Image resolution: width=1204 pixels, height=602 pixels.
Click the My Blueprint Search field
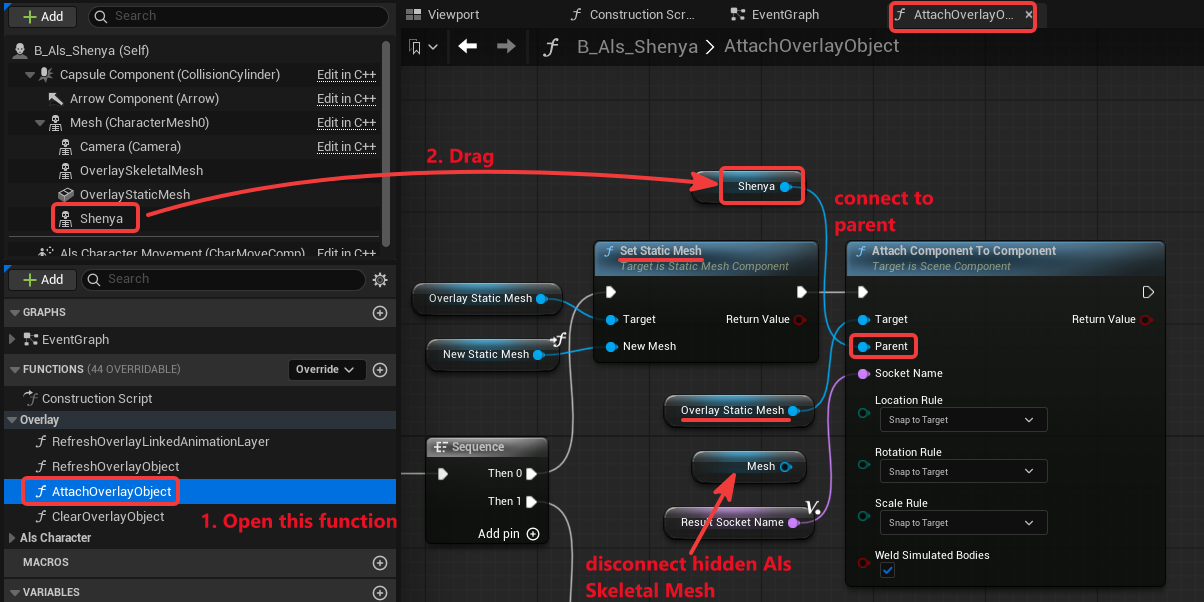pyautogui.click(x=223, y=280)
